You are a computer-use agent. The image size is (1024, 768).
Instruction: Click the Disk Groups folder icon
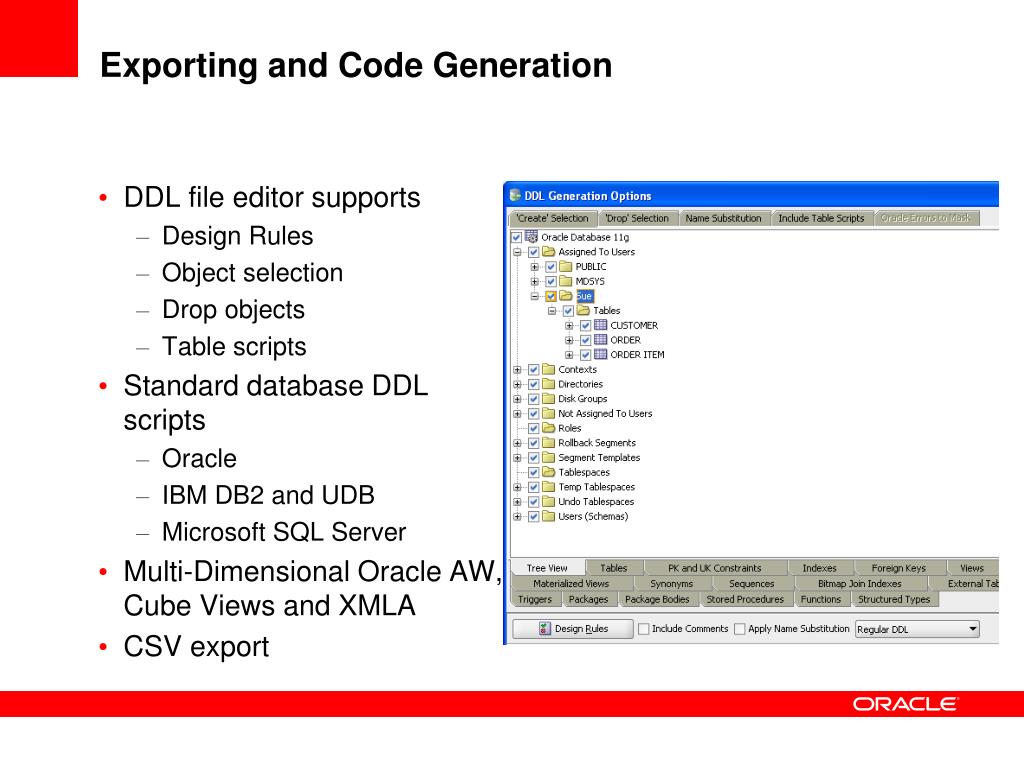pos(549,398)
